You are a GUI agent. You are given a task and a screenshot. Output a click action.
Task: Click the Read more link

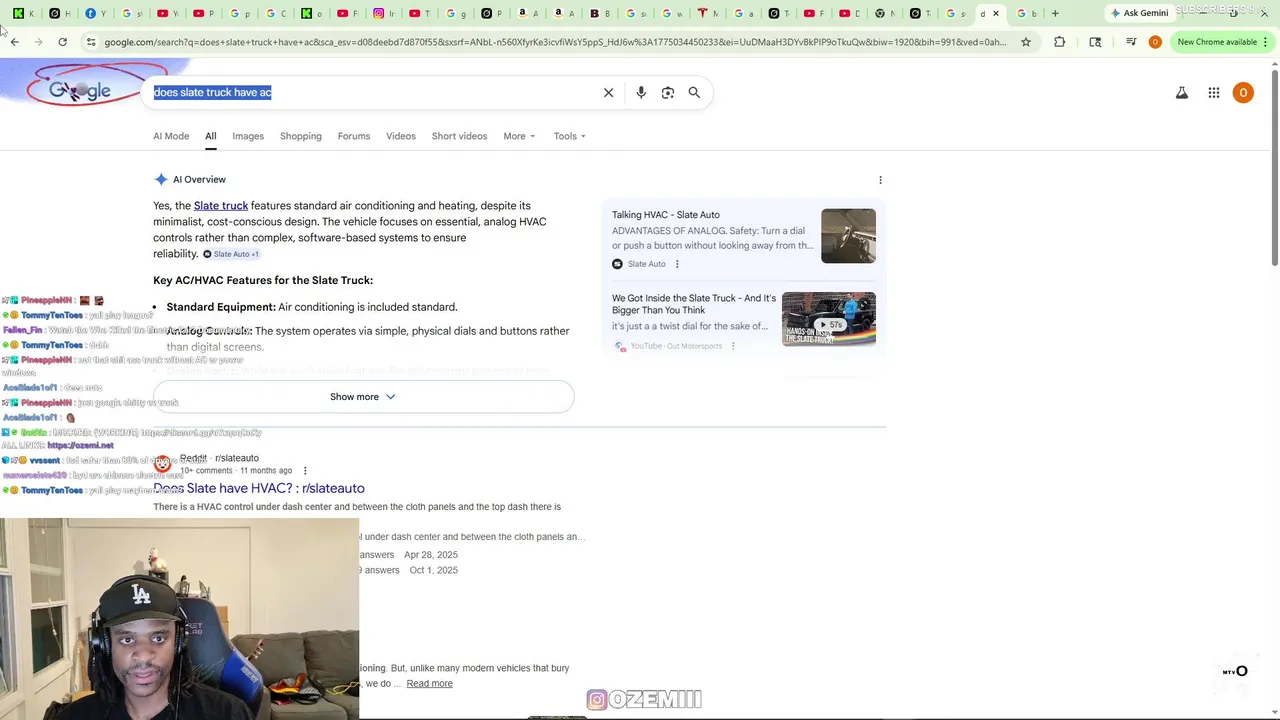point(429,684)
